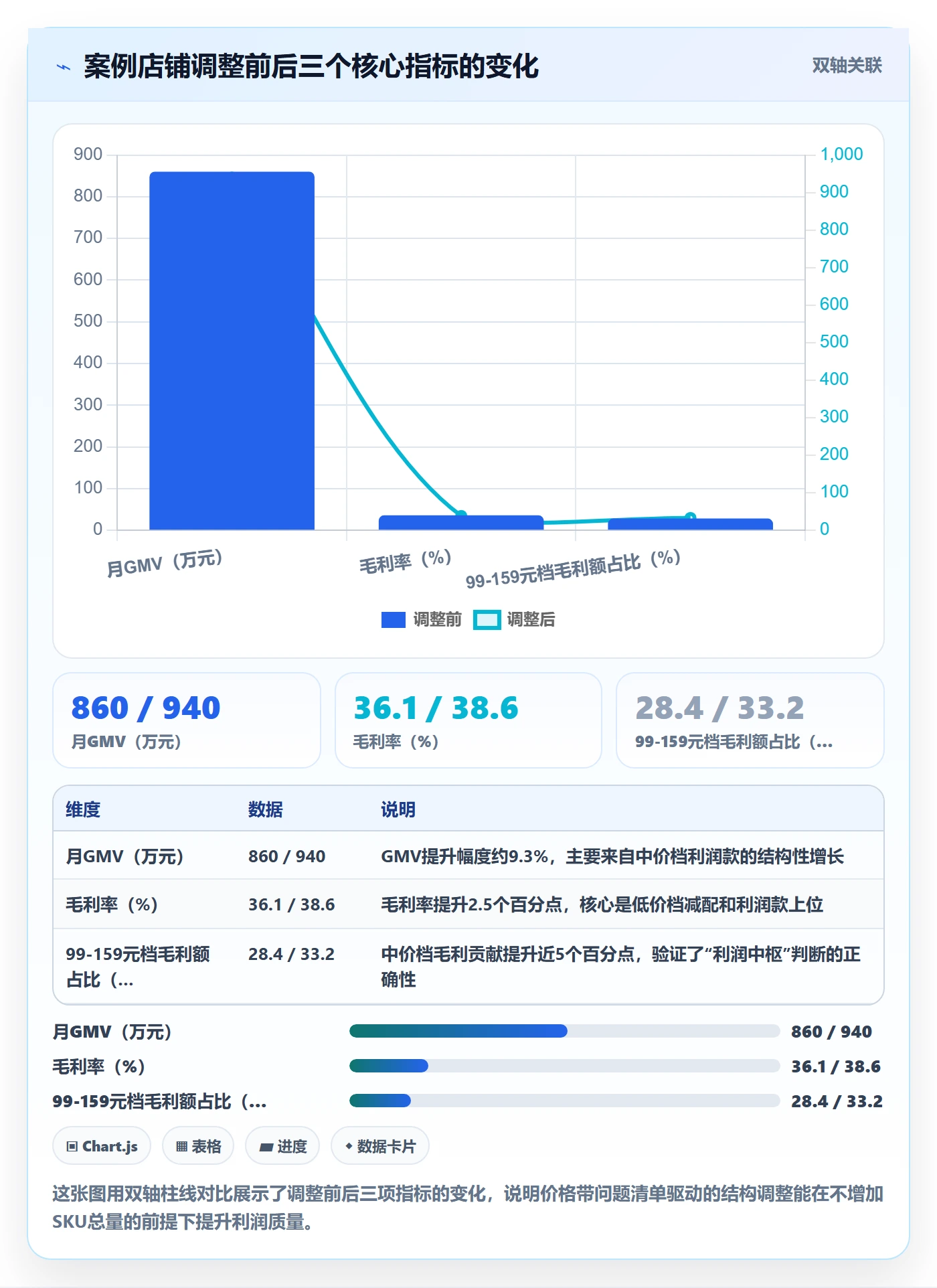Click the Chart.js tag
Screen dimensions: 937x1288
[x=102, y=1146]
